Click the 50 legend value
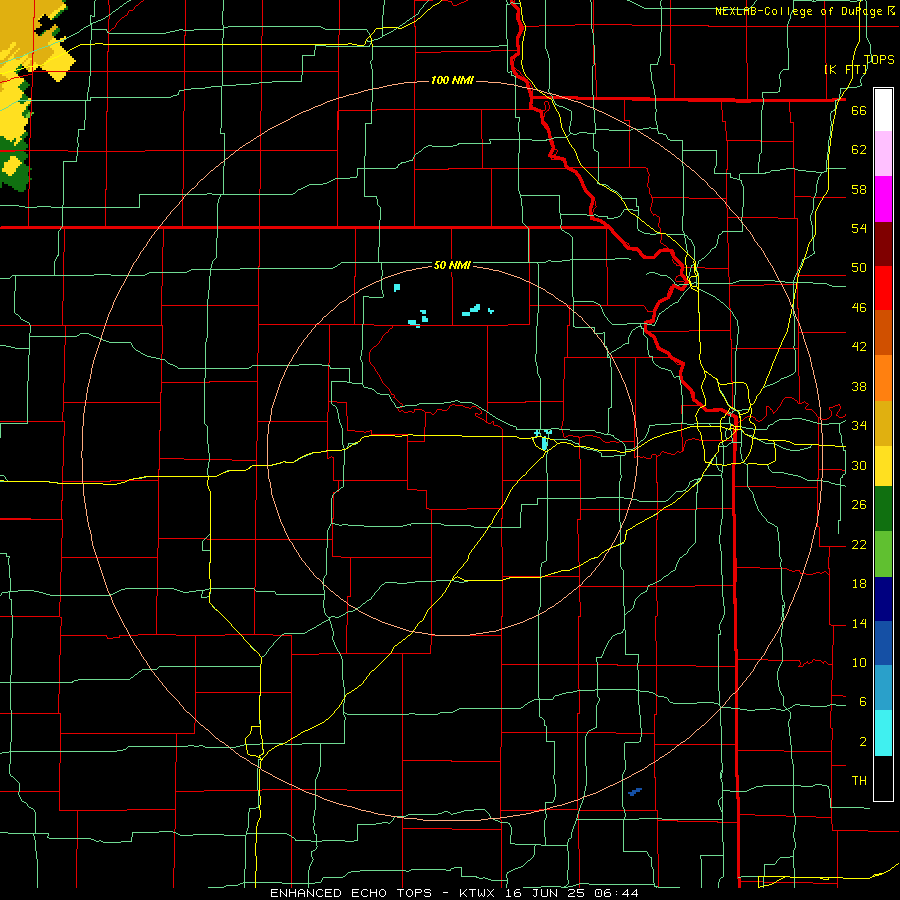This screenshot has width=900, height=900. pos(859,268)
